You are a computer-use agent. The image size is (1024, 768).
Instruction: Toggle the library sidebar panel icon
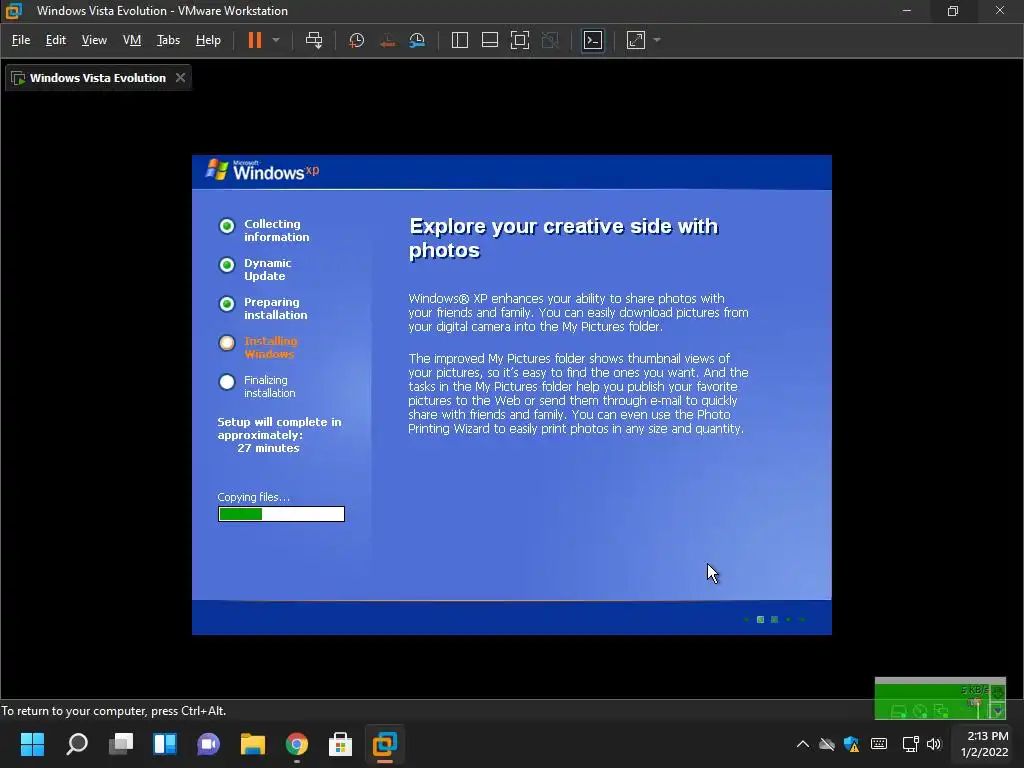coord(460,40)
